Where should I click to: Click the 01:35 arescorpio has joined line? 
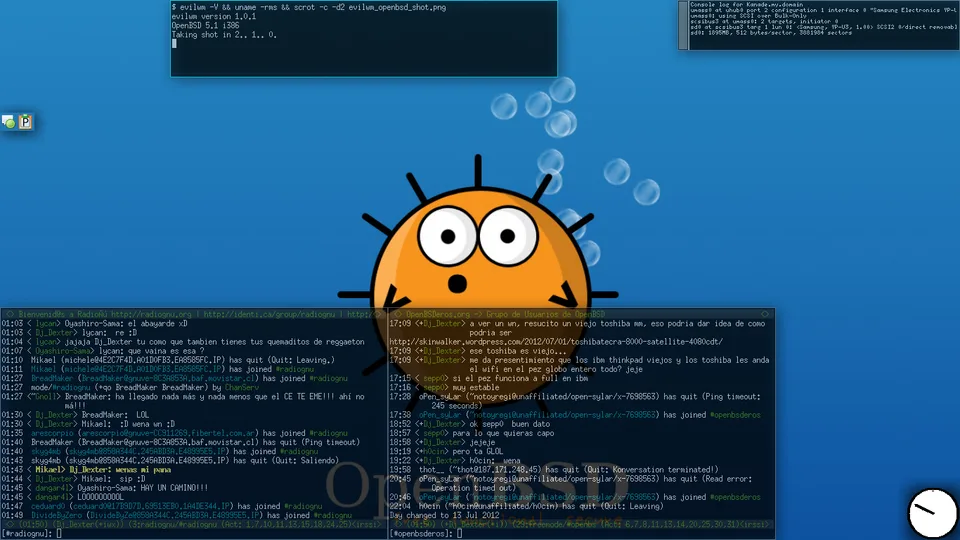174,433
